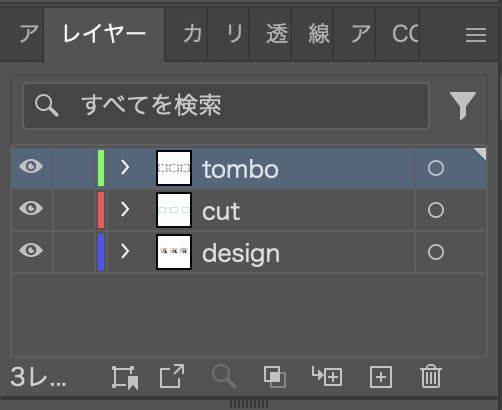The height and width of the screenshot is (410, 502).
Task: Click the green color bar of tombo layer
Action: pos(101,168)
